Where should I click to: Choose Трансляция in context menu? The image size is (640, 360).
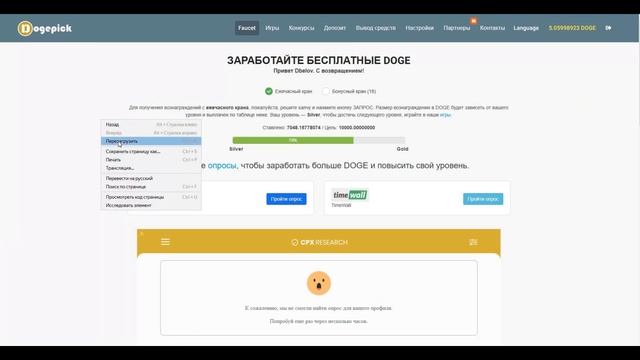click(151, 168)
